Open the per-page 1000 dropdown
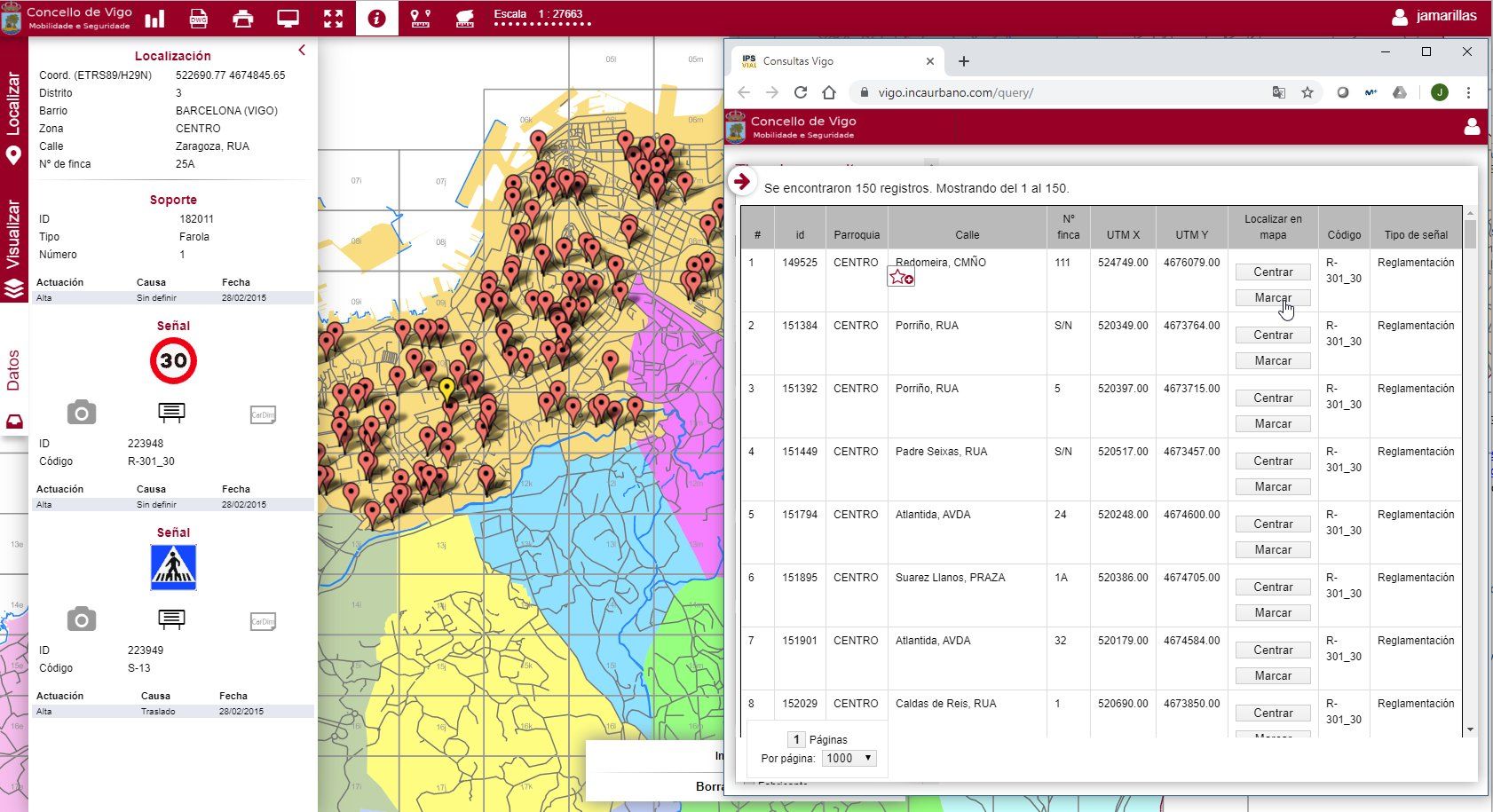1493x812 pixels. 849,758
